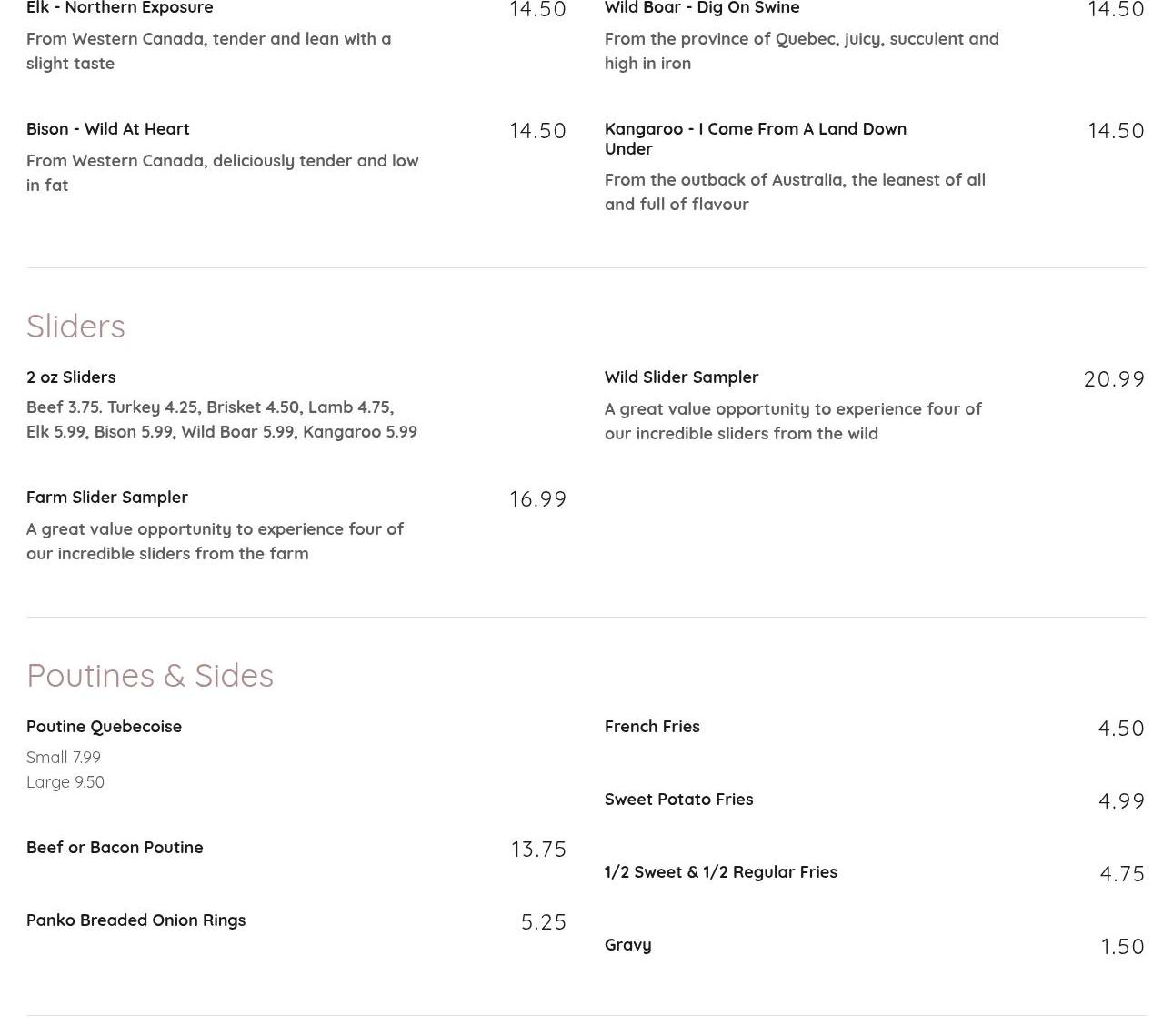
Task: Click the Small 7.99 poutine option
Action: pos(64,758)
